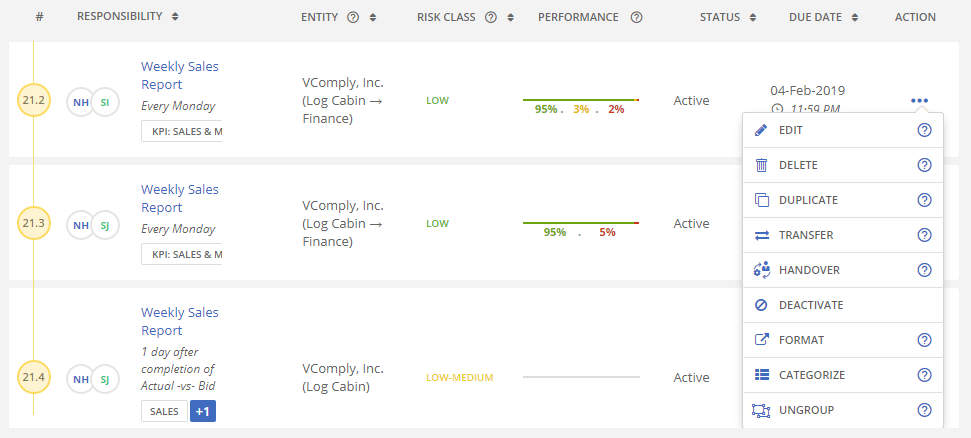Click the help icon next to UNGROUP
The height and width of the screenshot is (438, 971).
(924, 410)
